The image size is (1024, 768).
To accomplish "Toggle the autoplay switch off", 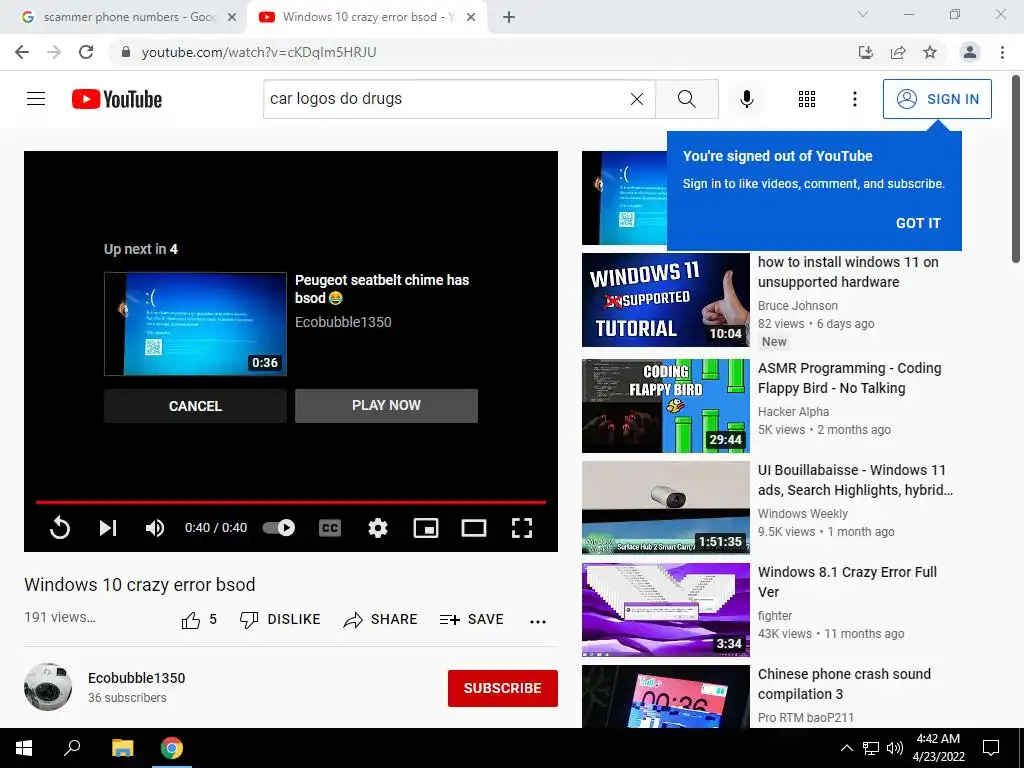I will 279,528.
